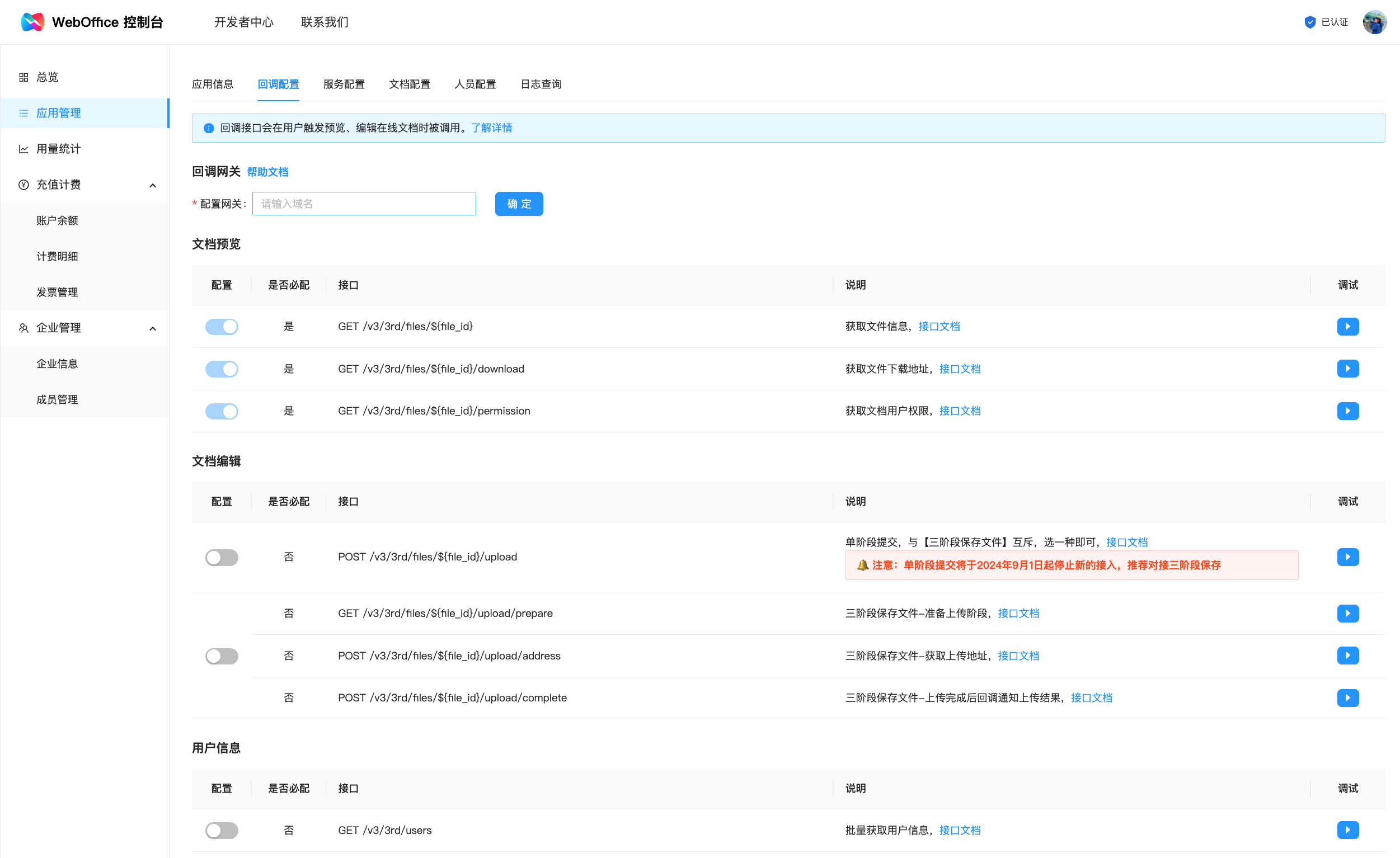Open the 日志查询 tab

click(x=541, y=84)
